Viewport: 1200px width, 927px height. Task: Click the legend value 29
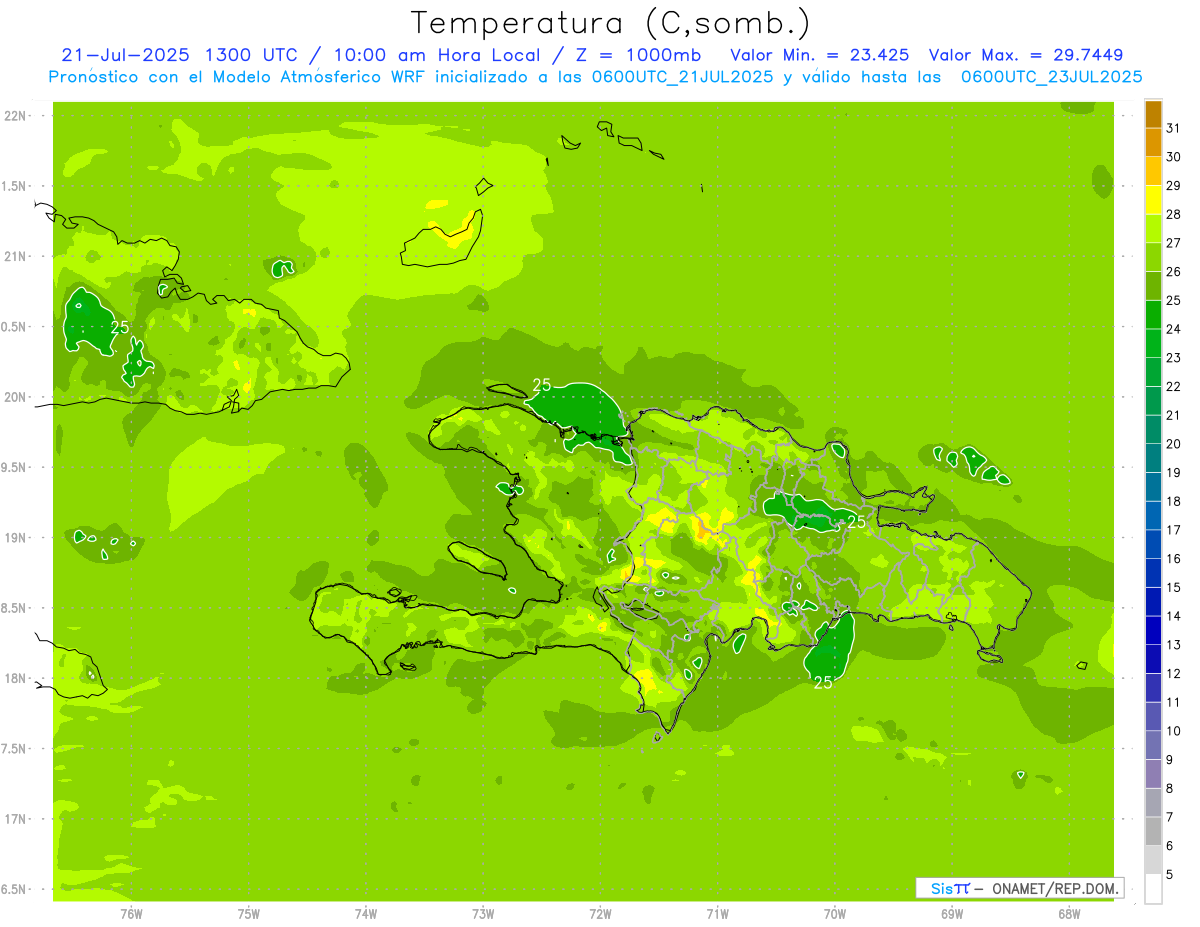(x=1174, y=185)
